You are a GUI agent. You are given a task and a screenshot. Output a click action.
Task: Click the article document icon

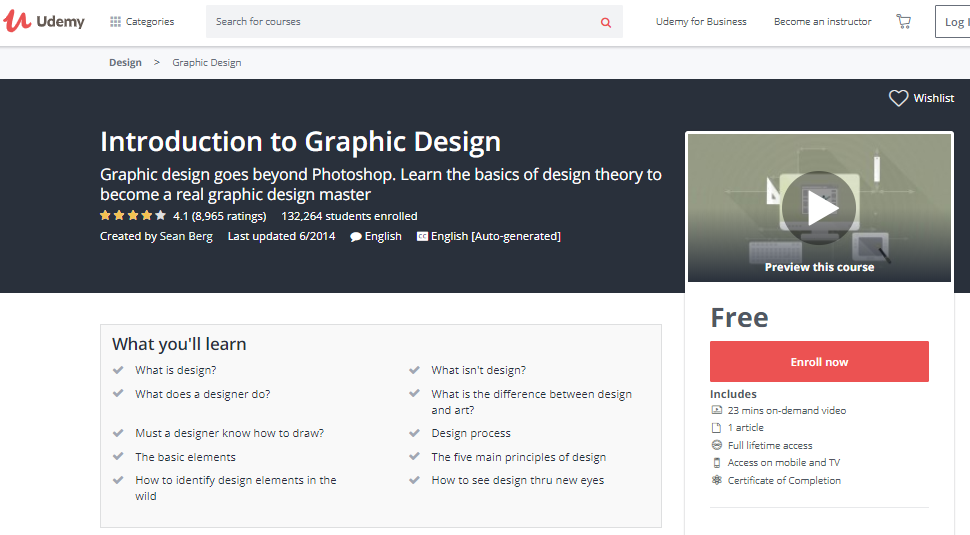coord(716,427)
